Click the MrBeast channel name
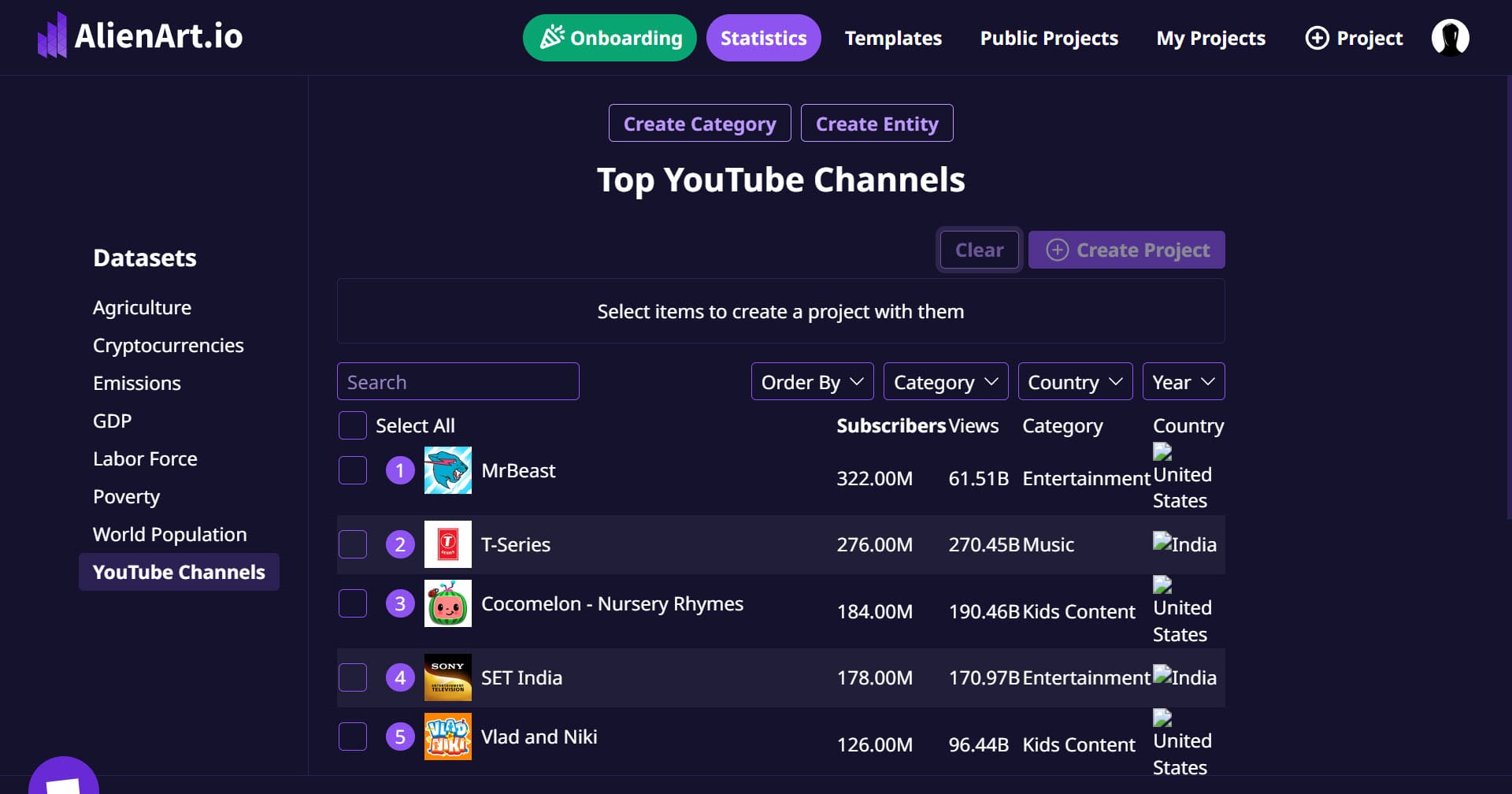Viewport: 1512px width, 794px height. pyautogui.click(x=518, y=470)
